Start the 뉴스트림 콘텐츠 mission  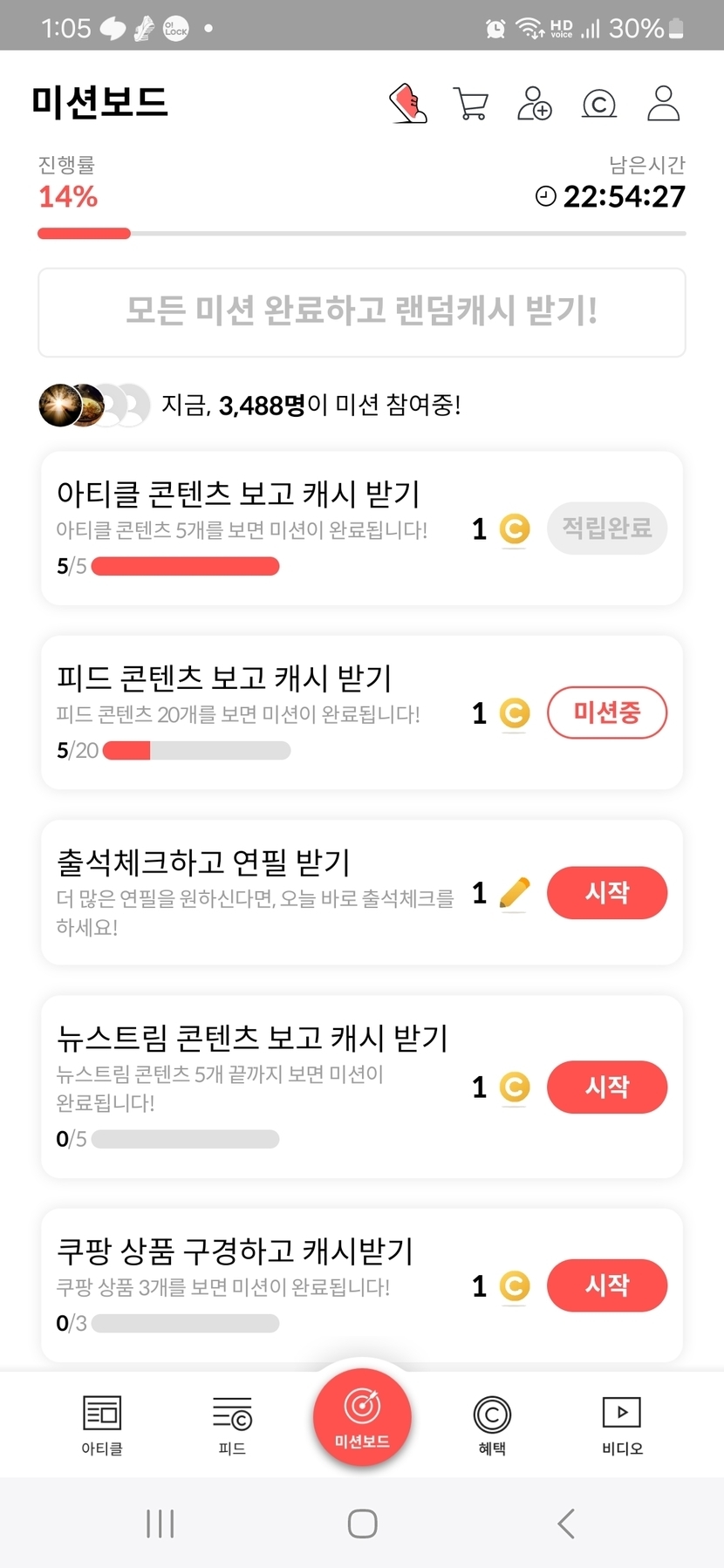click(607, 1087)
